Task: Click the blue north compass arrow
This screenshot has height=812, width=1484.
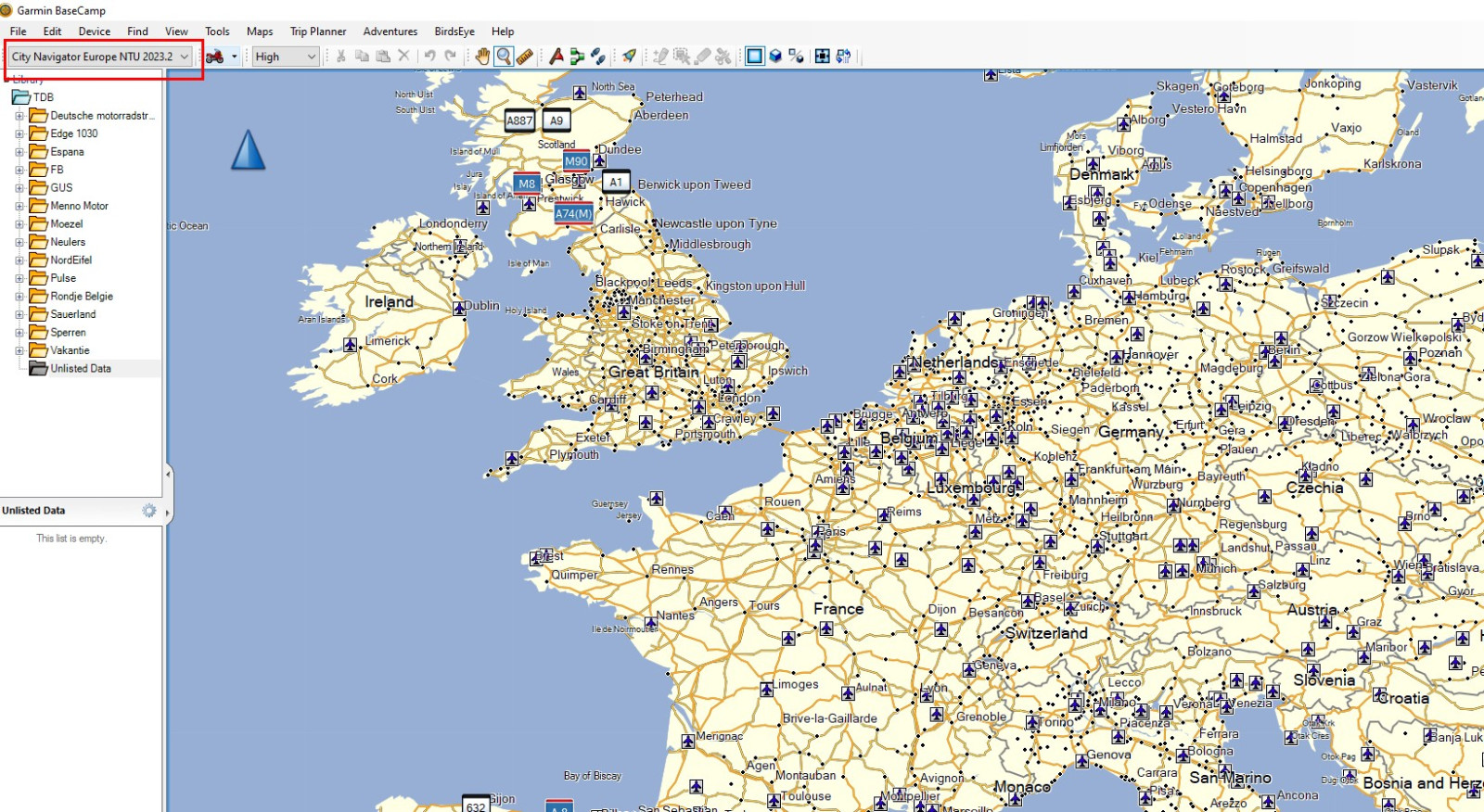Action: click(x=248, y=150)
